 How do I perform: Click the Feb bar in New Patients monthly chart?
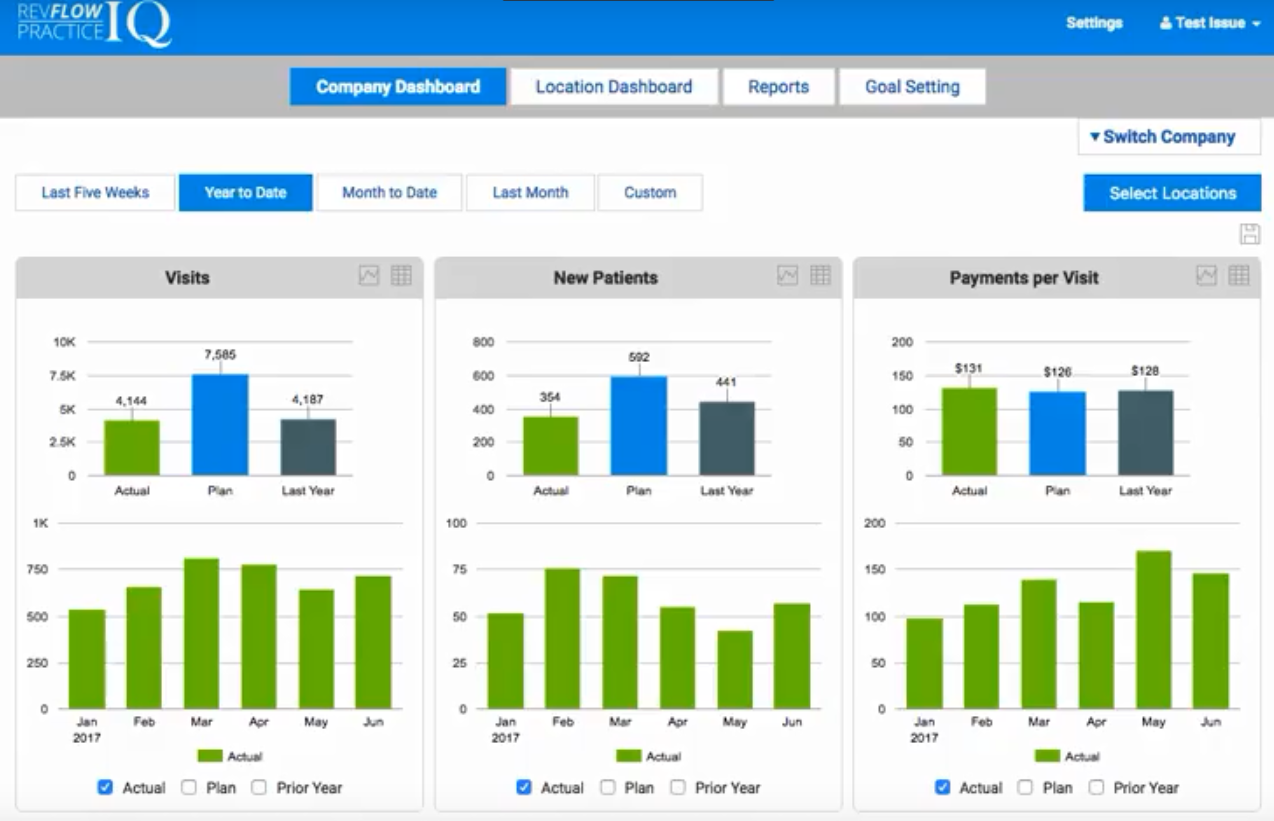click(562, 638)
